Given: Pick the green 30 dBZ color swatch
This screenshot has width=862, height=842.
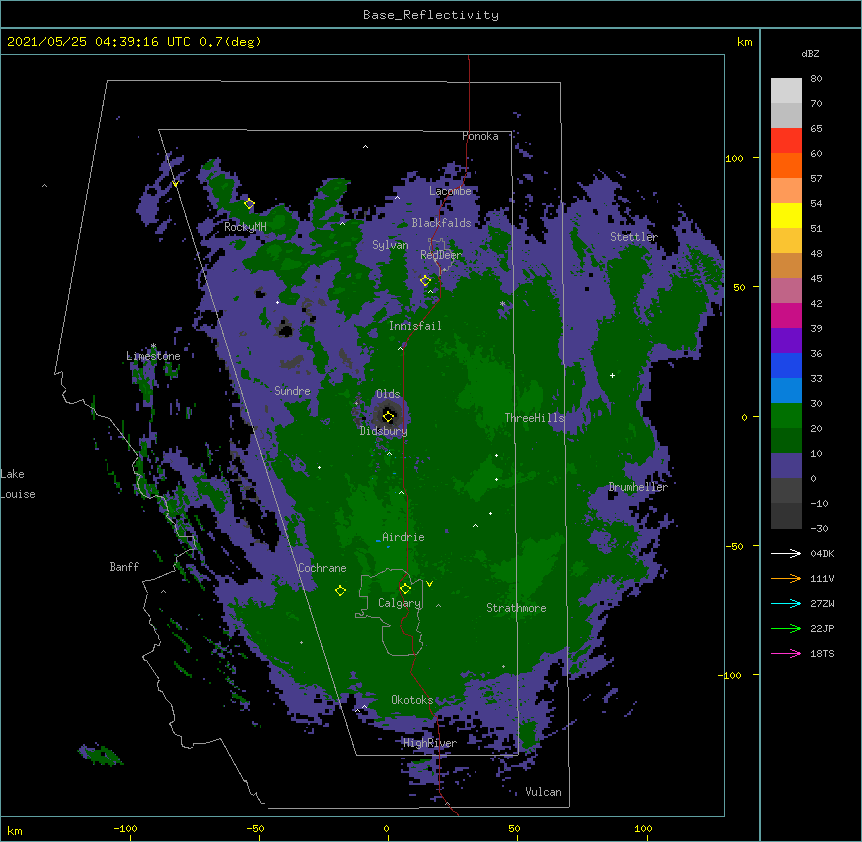Looking at the screenshot, I should coord(786,416).
